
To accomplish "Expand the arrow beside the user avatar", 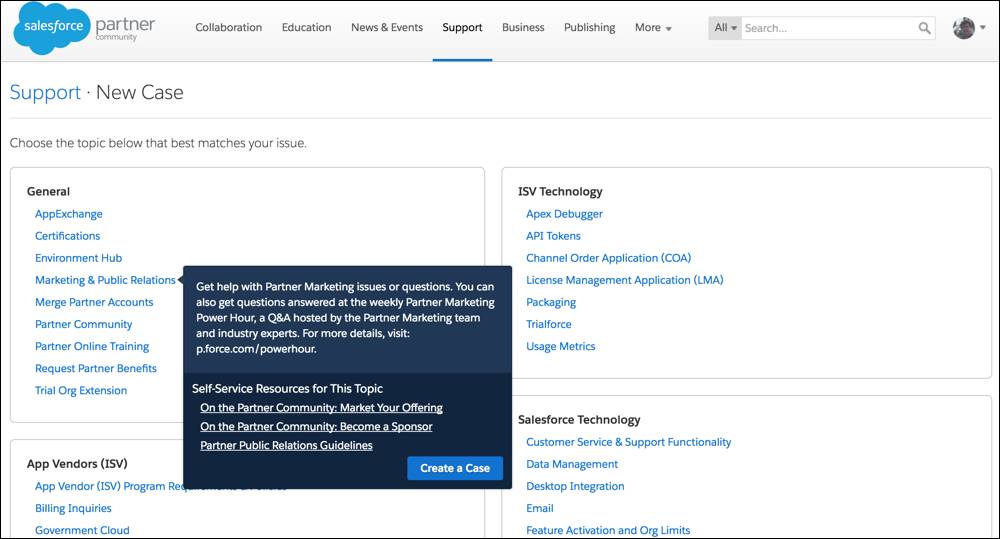I will click(983, 27).
